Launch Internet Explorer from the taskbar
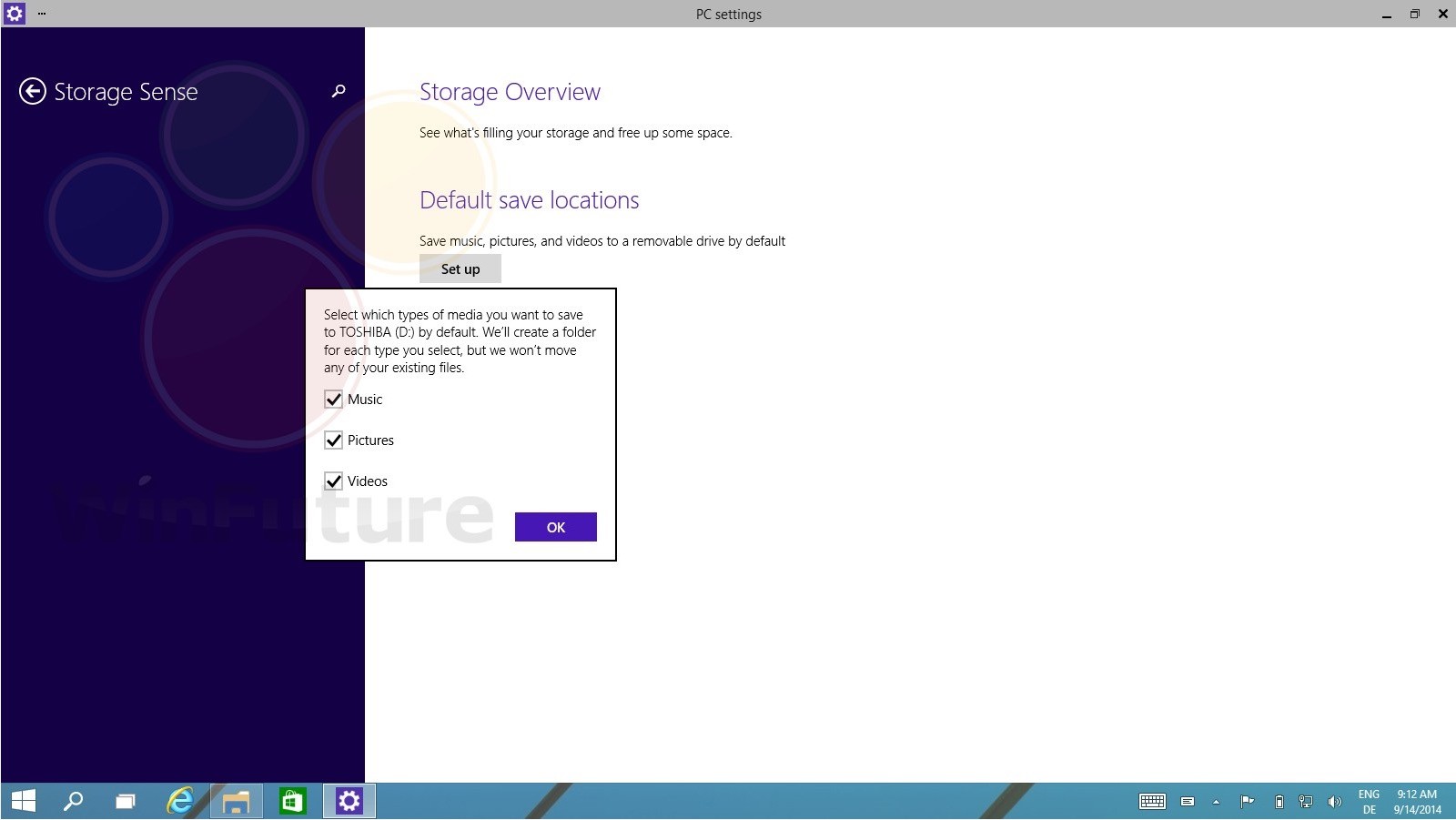Screen dimensions: 1456x820 (x=180, y=801)
